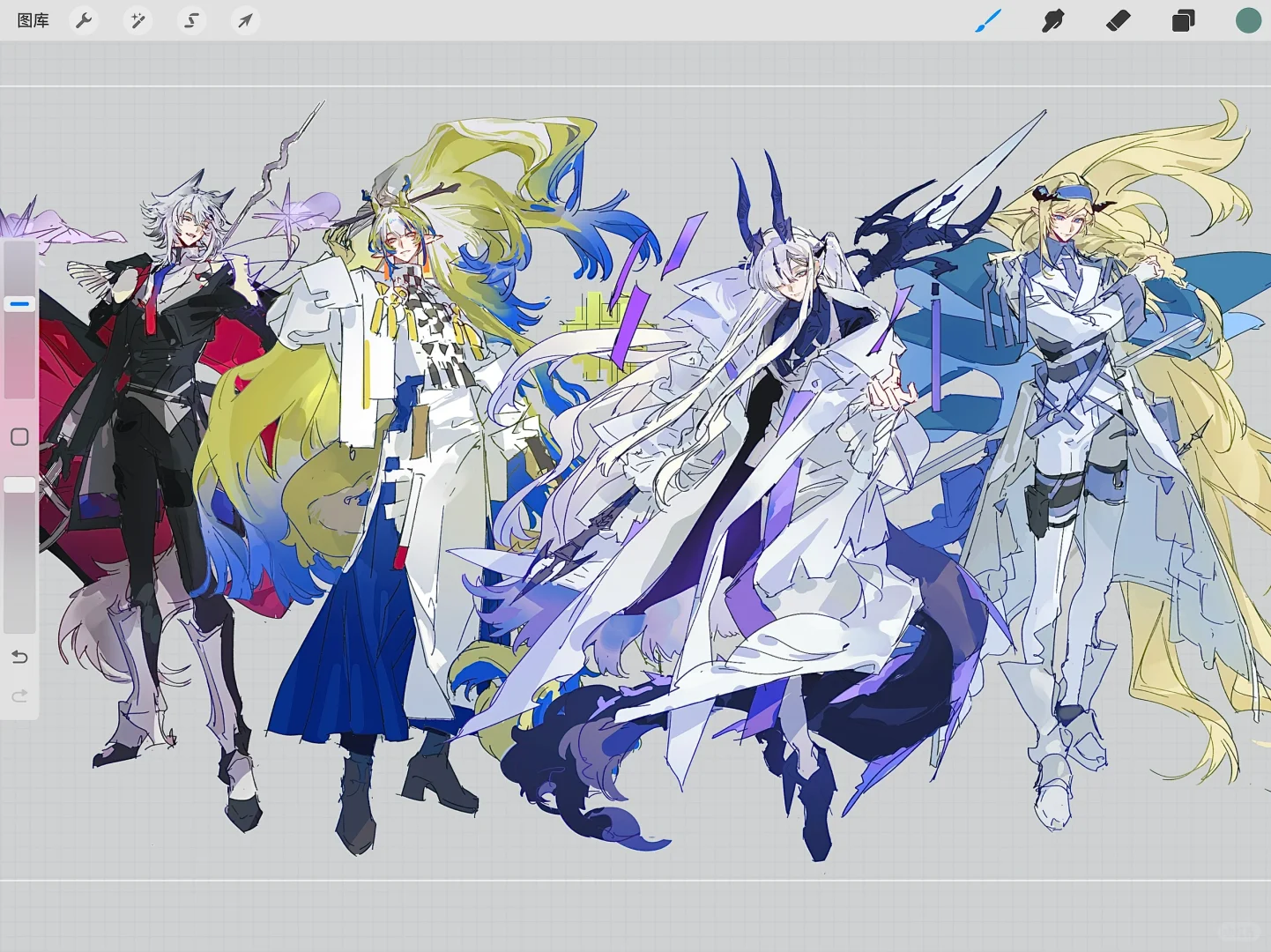Undo the last stroke
Image resolution: width=1271 pixels, height=952 pixels.
point(19,657)
